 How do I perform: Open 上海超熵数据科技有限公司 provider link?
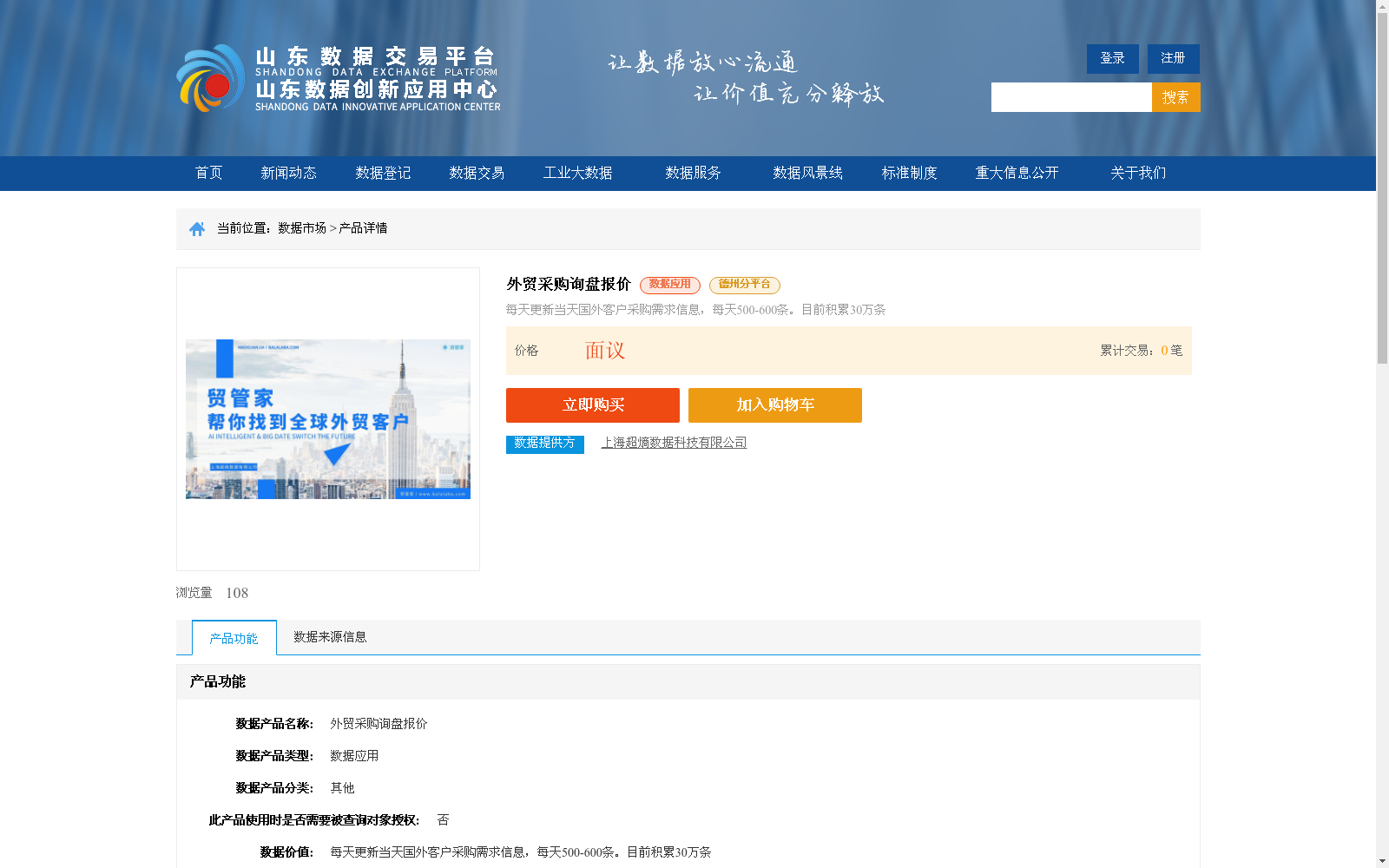(x=674, y=443)
